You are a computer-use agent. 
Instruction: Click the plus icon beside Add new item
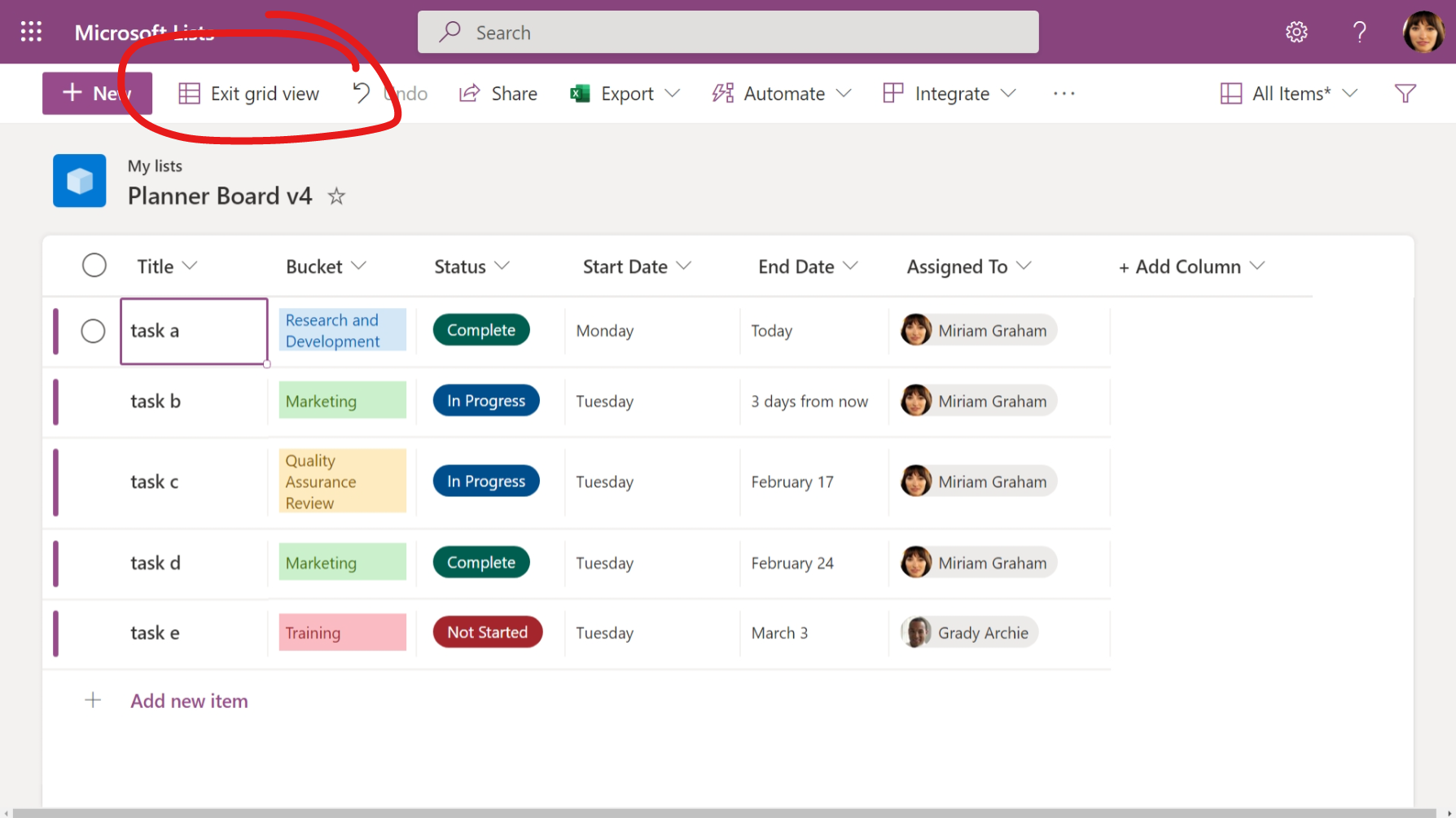point(93,700)
